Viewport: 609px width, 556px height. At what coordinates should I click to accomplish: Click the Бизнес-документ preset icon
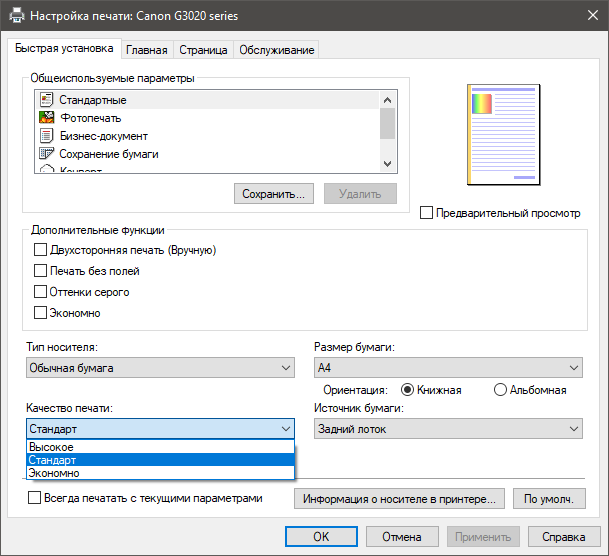[47, 136]
